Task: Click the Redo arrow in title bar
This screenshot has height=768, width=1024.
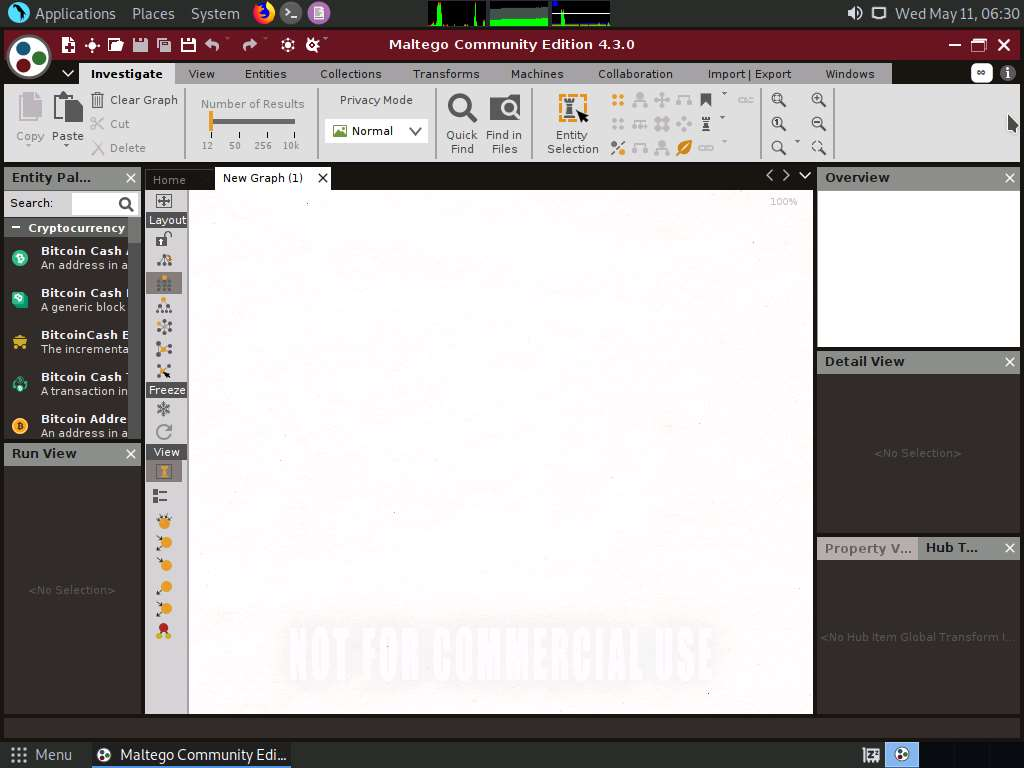Action: pyautogui.click(x=249, y=44)
